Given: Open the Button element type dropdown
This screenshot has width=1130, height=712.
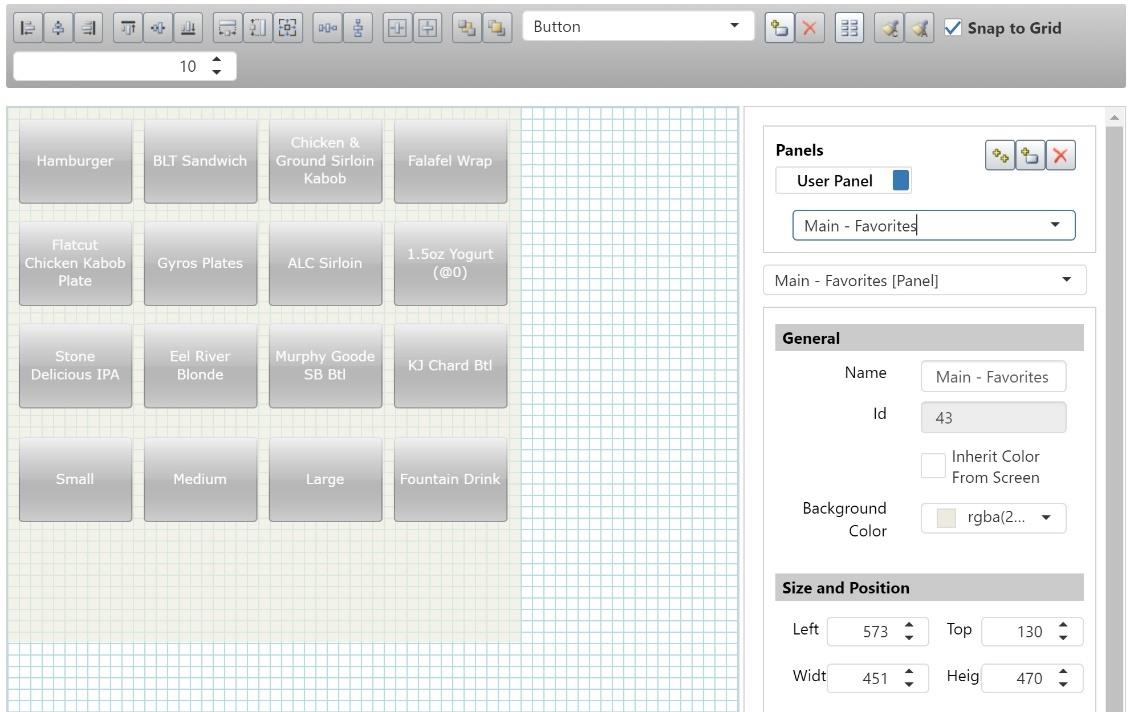Looking at the screenshot, I should pos(638,26).
